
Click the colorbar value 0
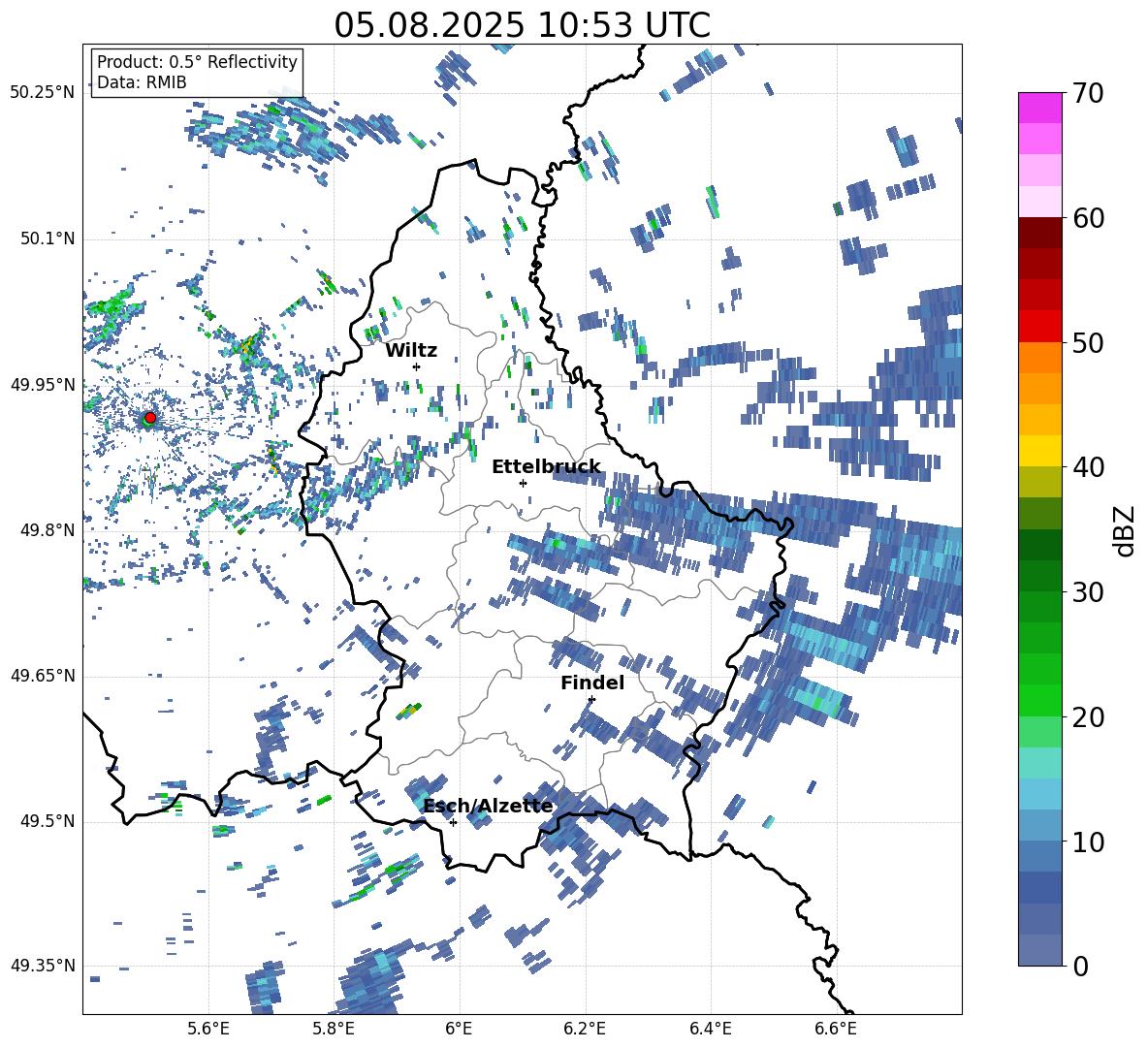(x=1080, y=966)
